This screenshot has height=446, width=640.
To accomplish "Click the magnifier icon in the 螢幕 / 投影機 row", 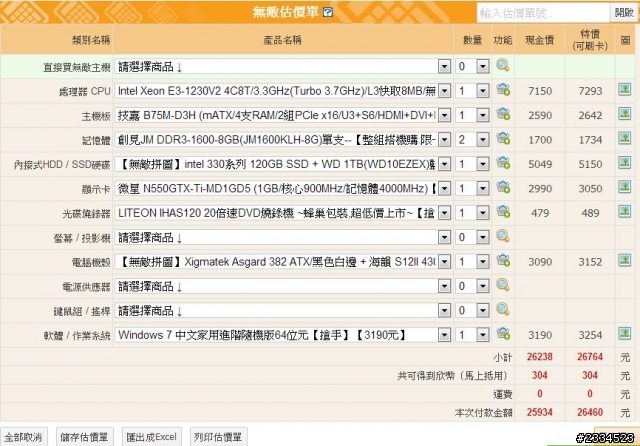I will 503,236.
